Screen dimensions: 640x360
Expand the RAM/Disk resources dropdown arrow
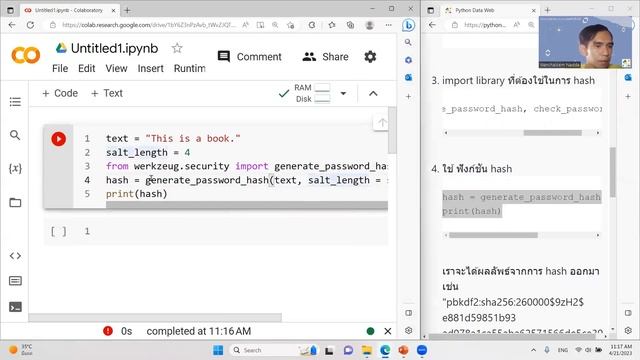click(343, 93)
